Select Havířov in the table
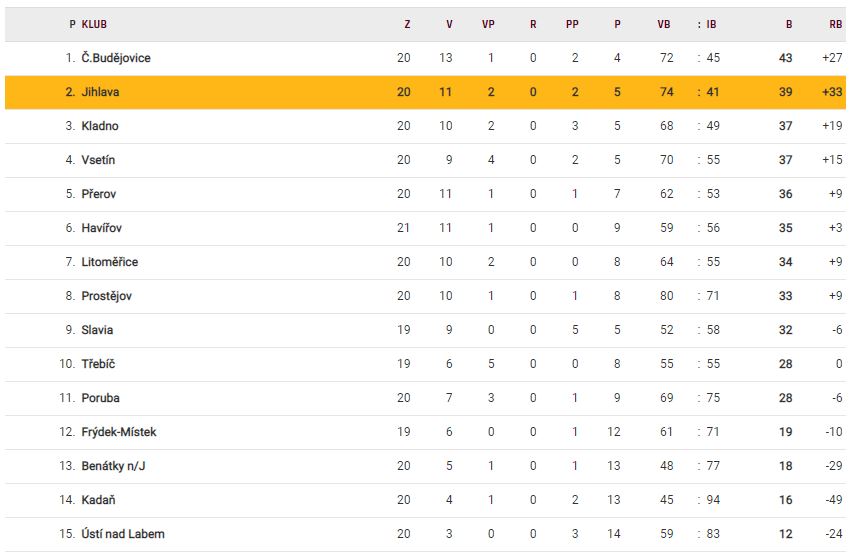The image size is (854, 555). (x=102, y=228)
